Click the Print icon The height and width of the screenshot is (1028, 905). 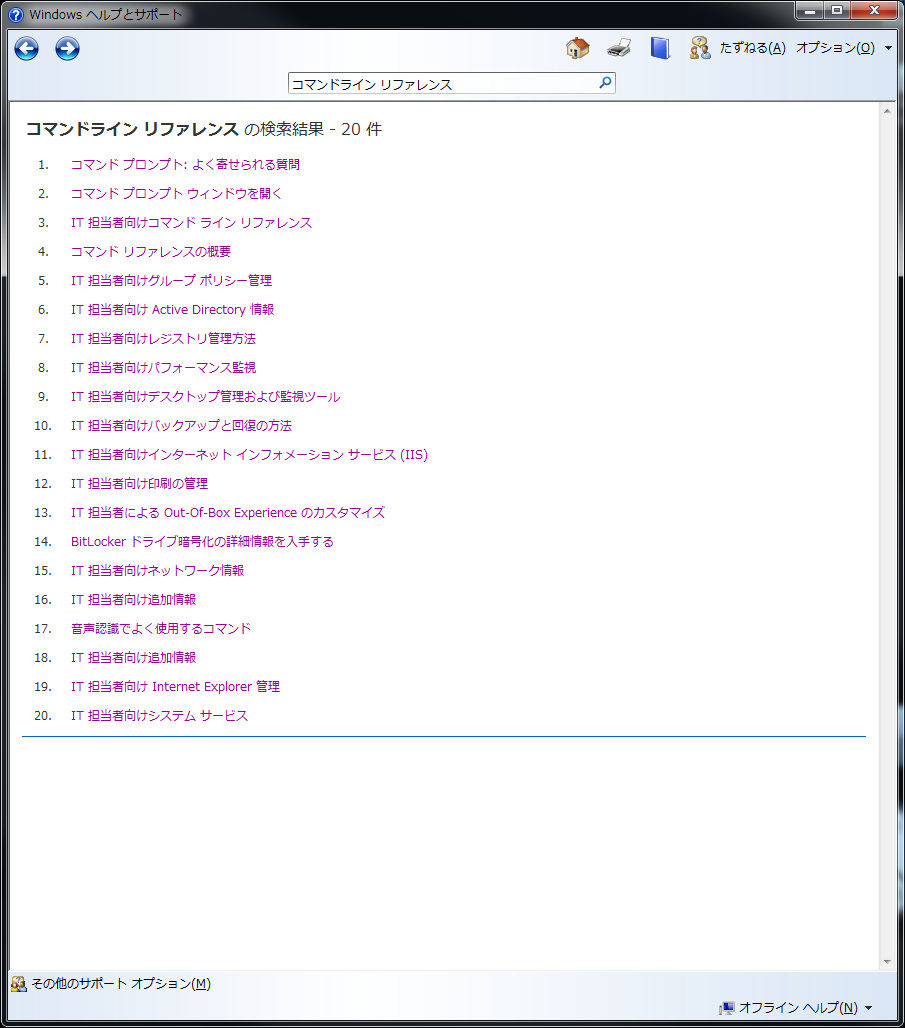619,48
